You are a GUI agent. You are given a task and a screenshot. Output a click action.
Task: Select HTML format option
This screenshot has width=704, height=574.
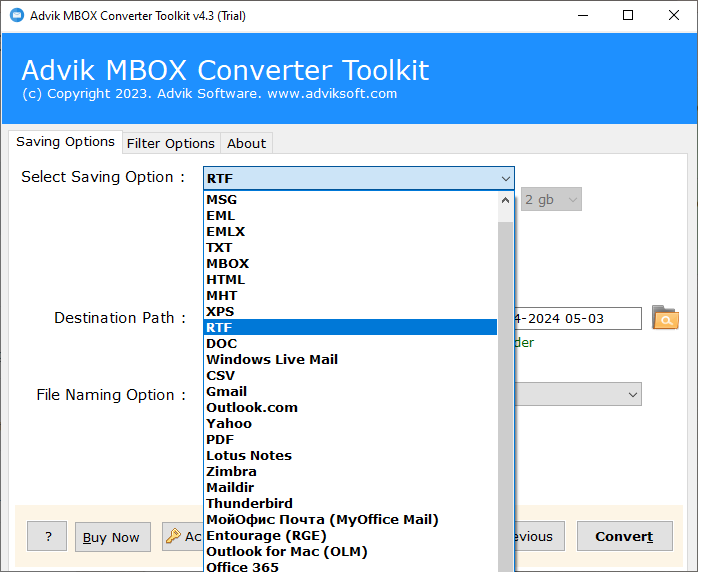(x=351, y=279)
